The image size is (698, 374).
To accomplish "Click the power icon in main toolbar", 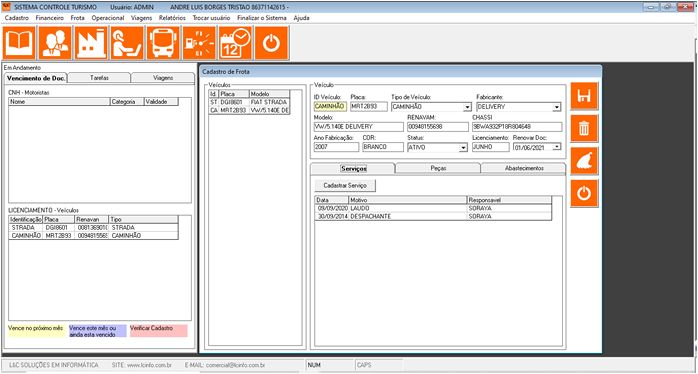I will click(x=272, y=43).
